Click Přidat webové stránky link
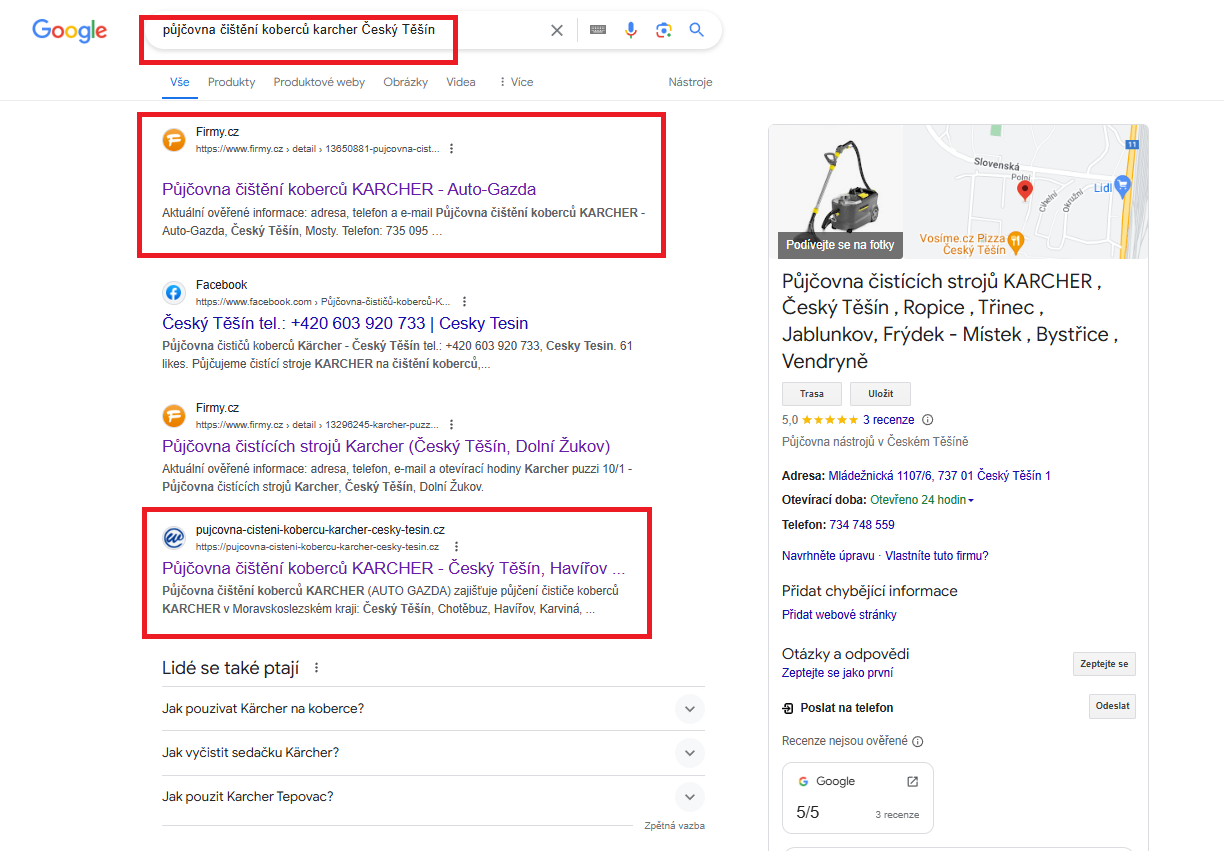The image size is (1224, 851). 839,615
